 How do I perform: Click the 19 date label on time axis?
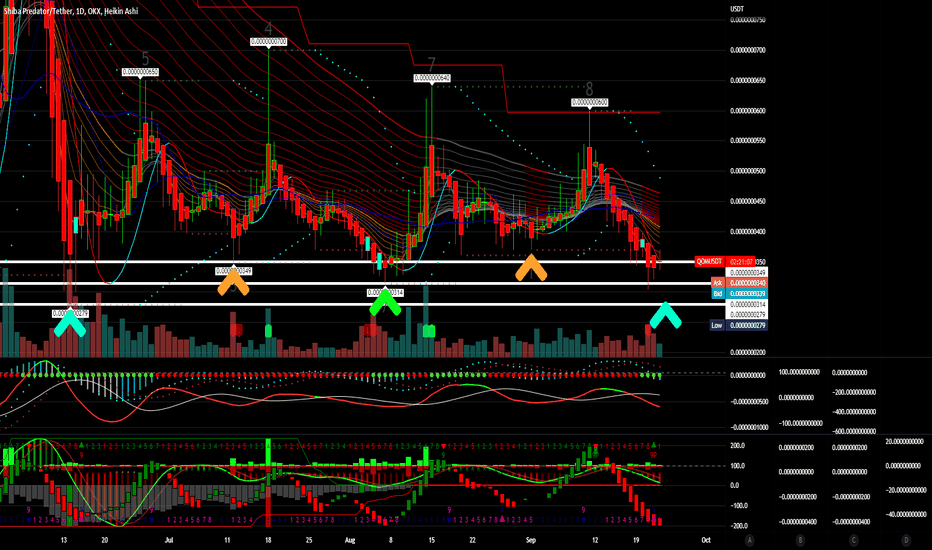coord(636,540)
